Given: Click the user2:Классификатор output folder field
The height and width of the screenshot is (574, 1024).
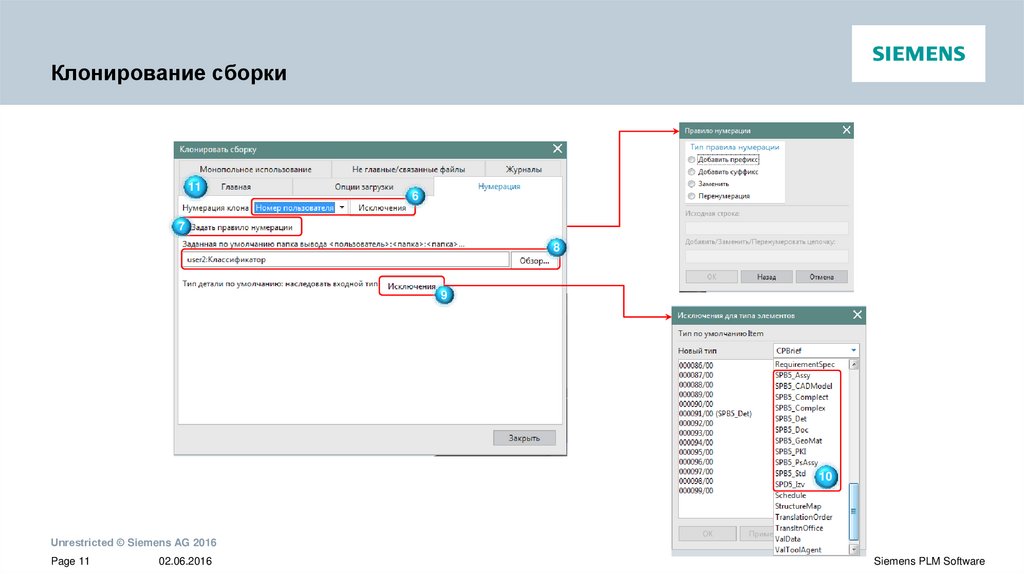Looking at the screenshot, I should [345, 260].
